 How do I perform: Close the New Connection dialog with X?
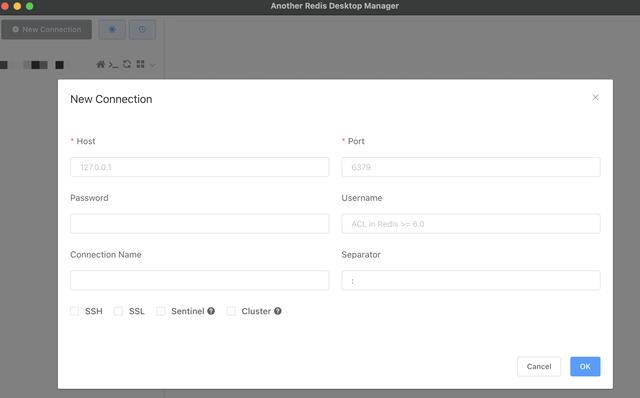point(596,98)
